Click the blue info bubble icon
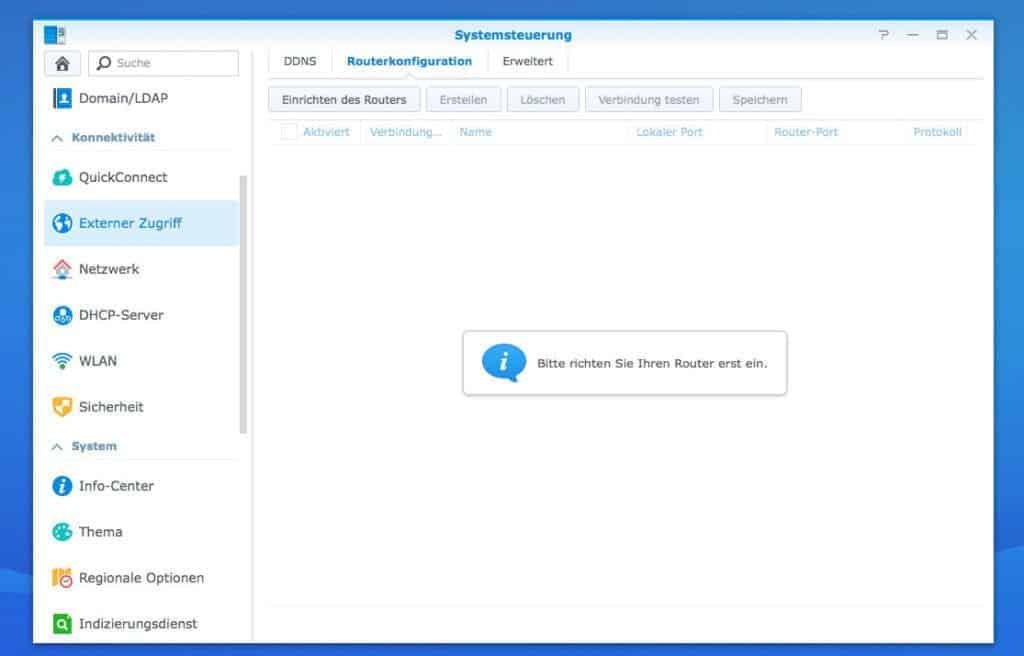The image size is (1024, 656). click(x=504, y=362)
